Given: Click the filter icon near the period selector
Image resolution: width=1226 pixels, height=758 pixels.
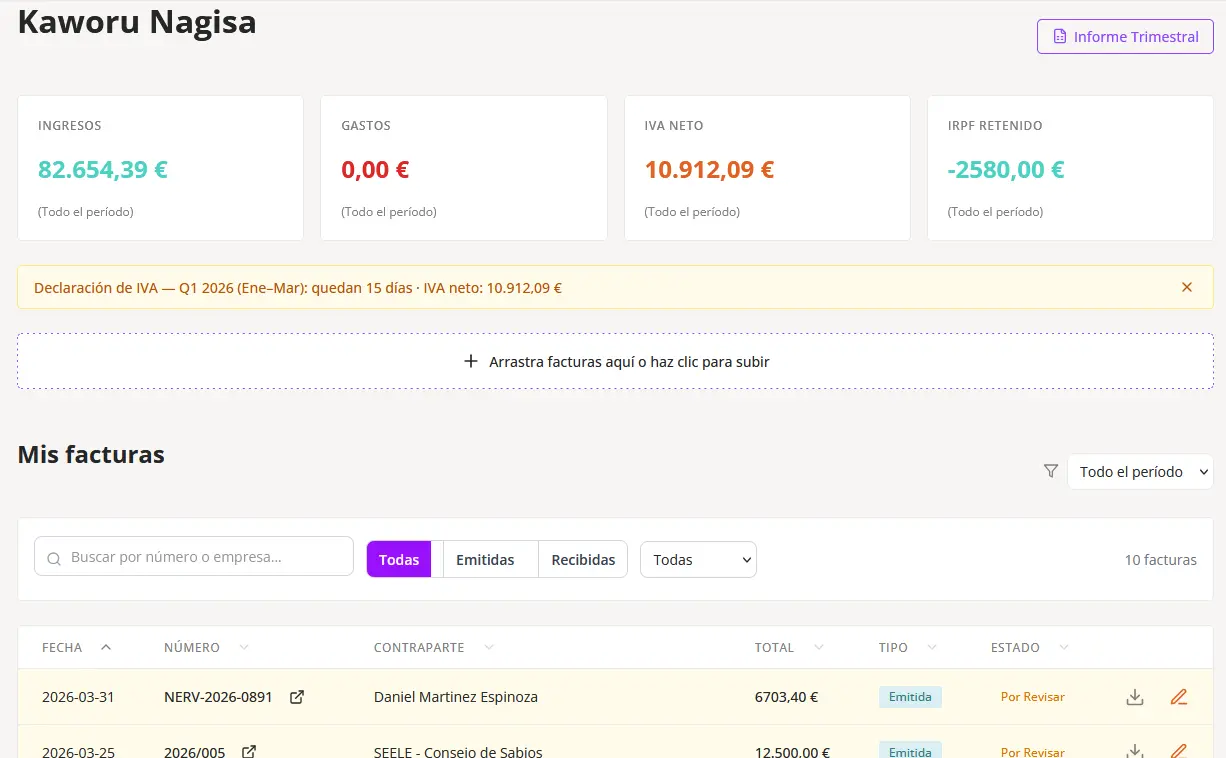Looking at the screenshot, I should click(1051, 471).
